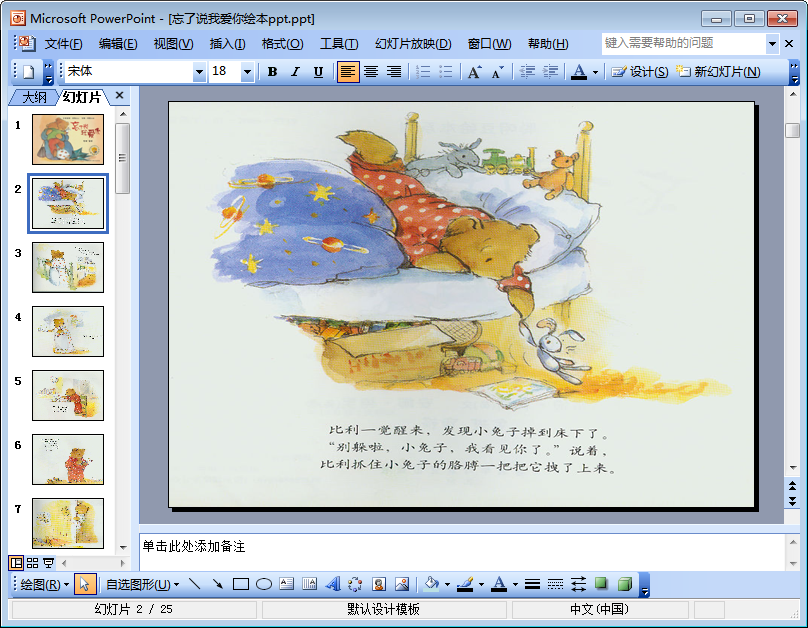Open the Slide Show (幻灯片放映) menu
The width and height of the screenshot is (808, 628).
[413, 44]
